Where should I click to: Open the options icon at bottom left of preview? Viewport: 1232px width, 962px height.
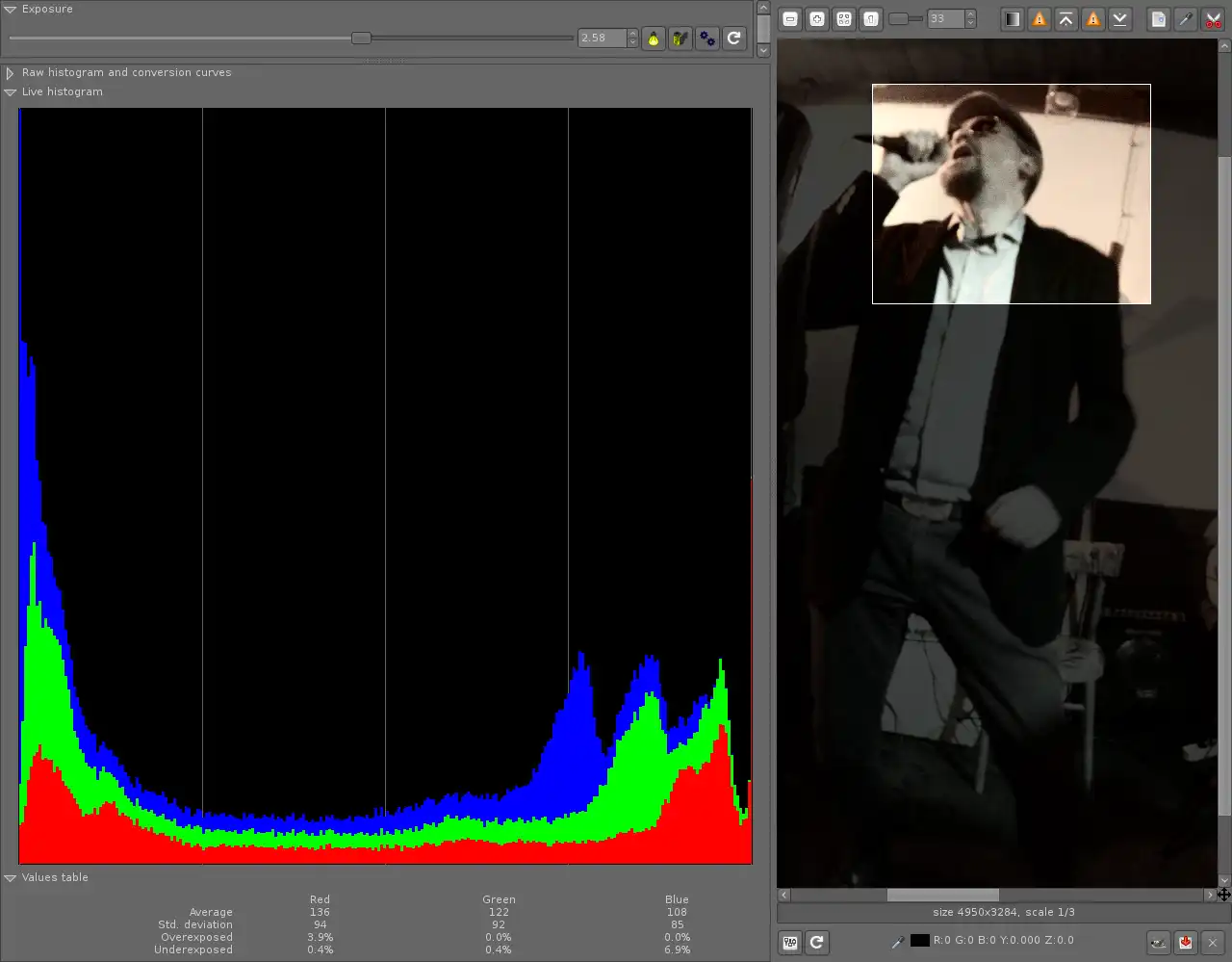point(790,942)
